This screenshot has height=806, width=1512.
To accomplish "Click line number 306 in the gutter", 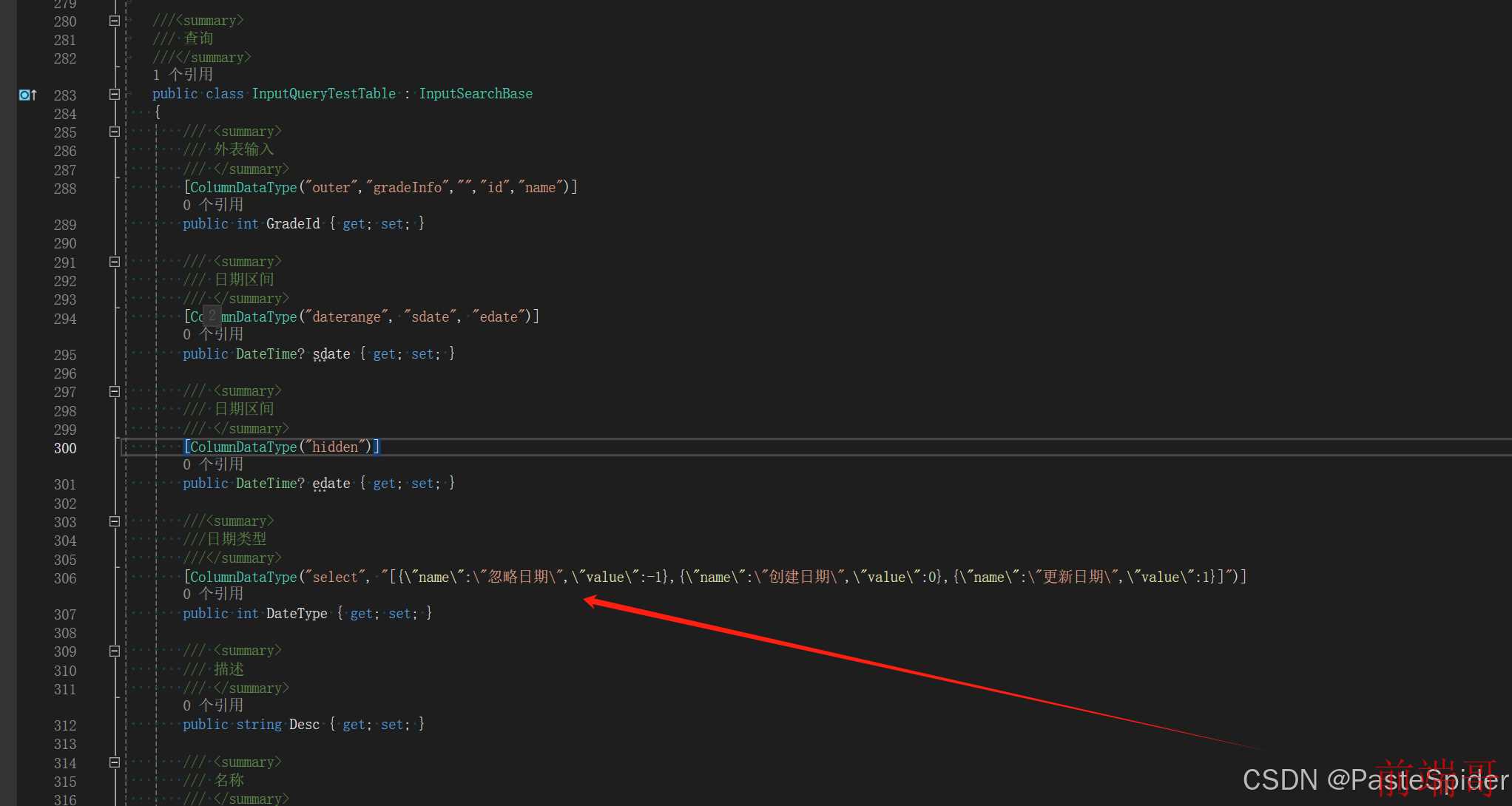I will click(65, 578).
